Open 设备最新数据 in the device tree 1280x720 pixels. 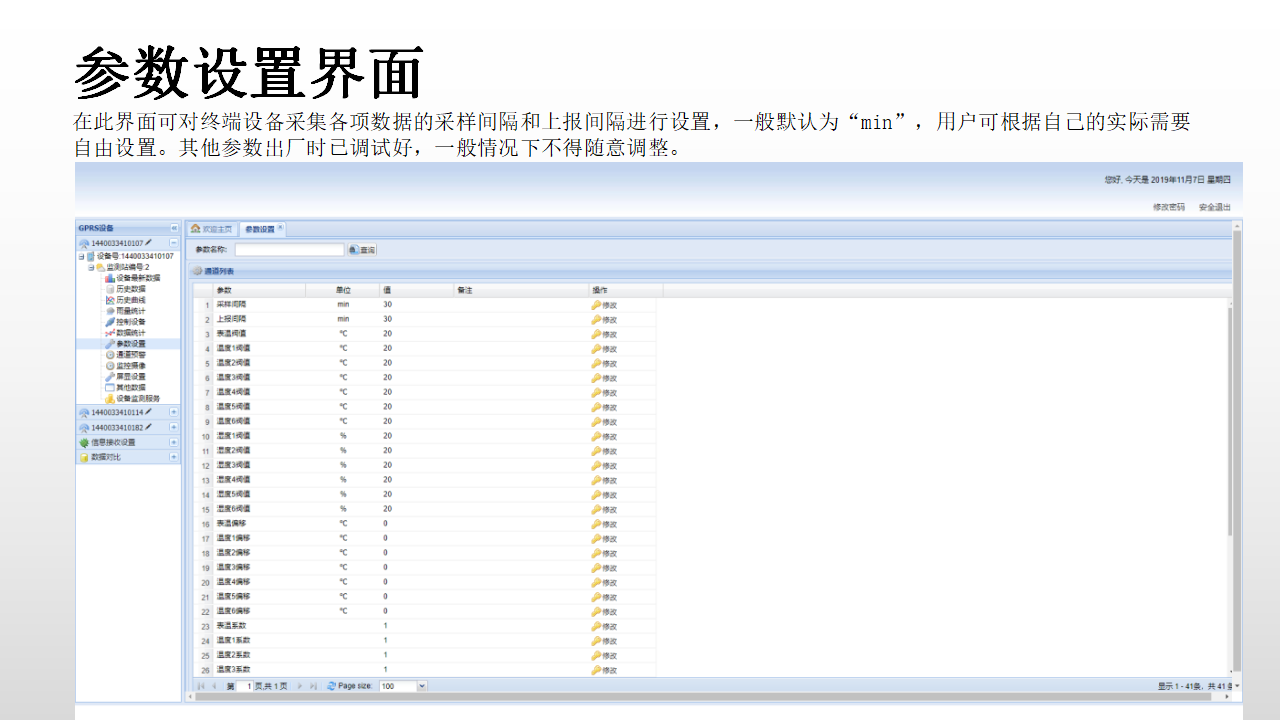coord(137,278)
